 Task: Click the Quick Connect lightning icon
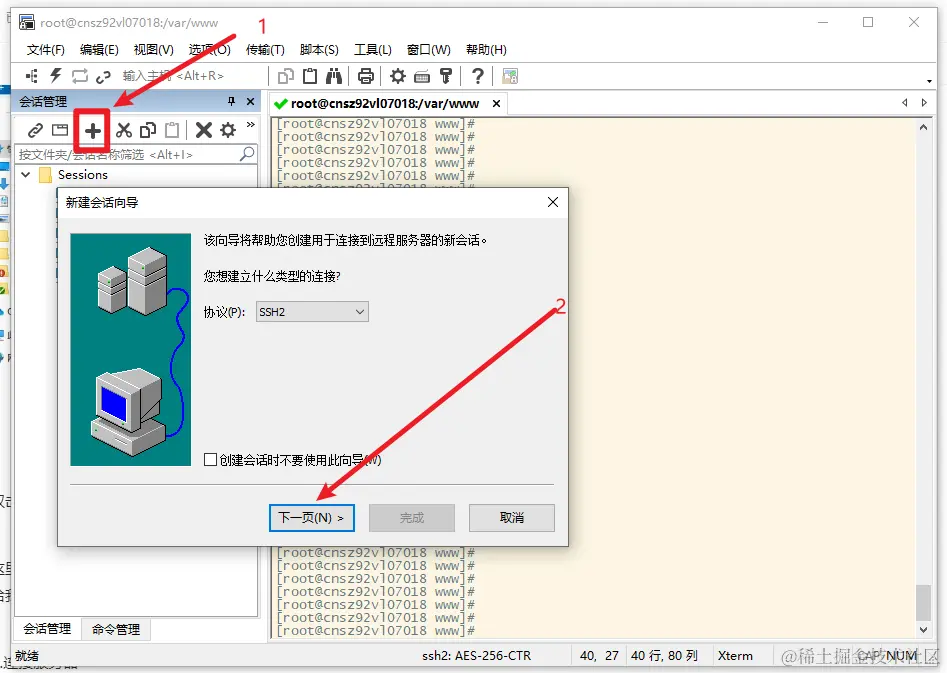pos(56,76)
